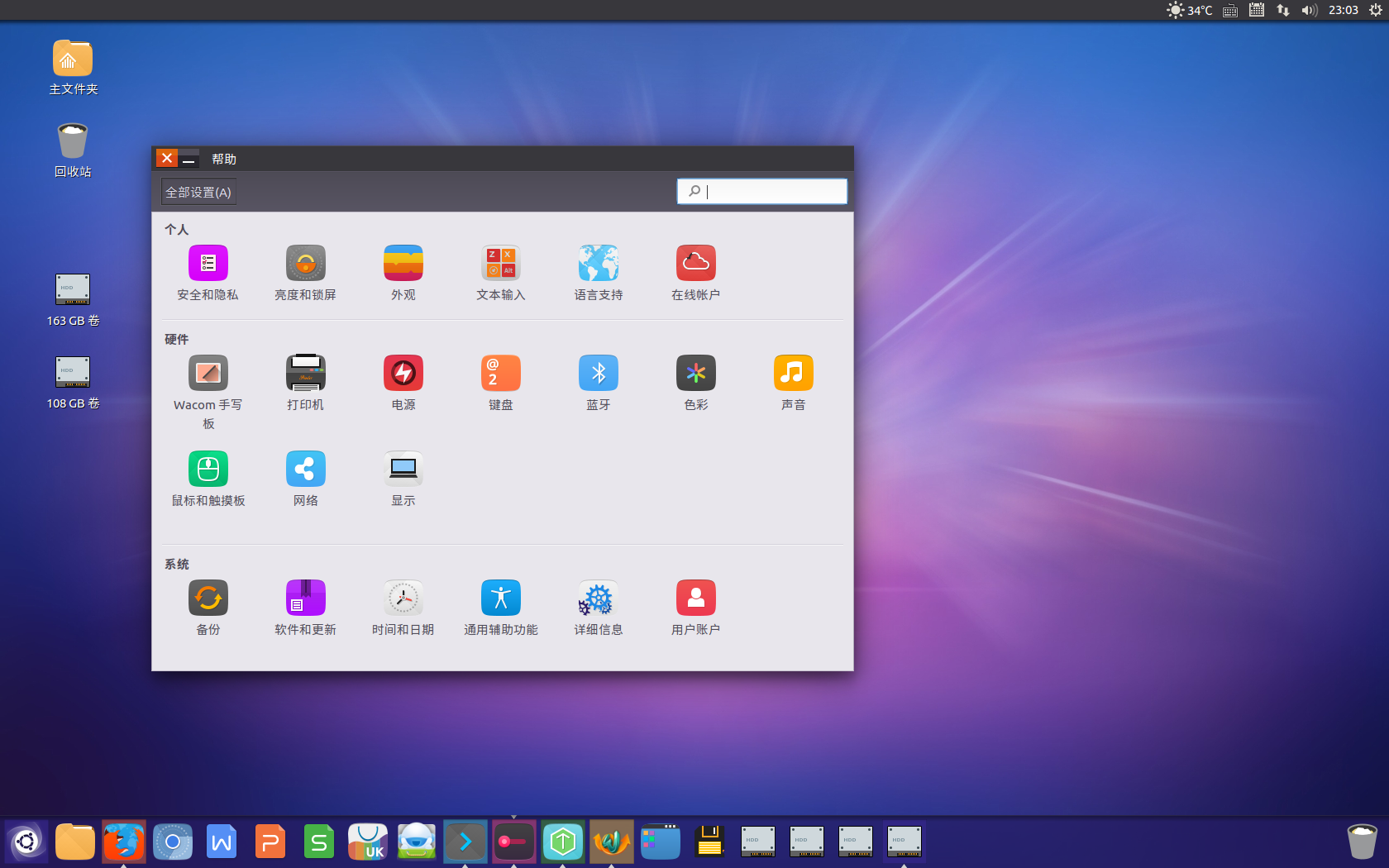Launch file manager from dock
Viewport: 1389px width, 868px height.
coord(75,842)
